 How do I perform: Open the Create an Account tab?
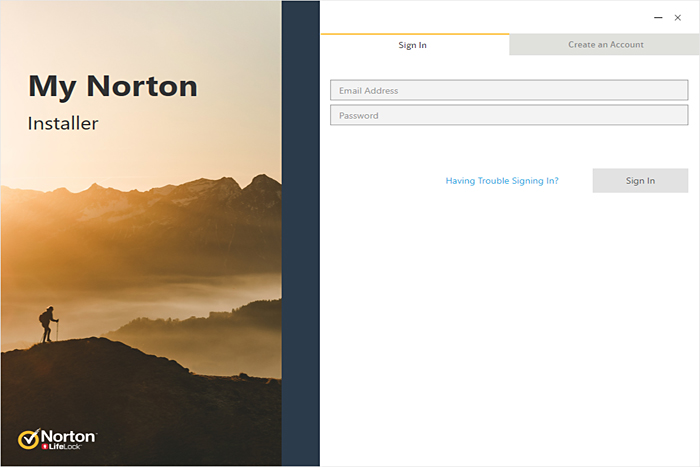[605, 45]
